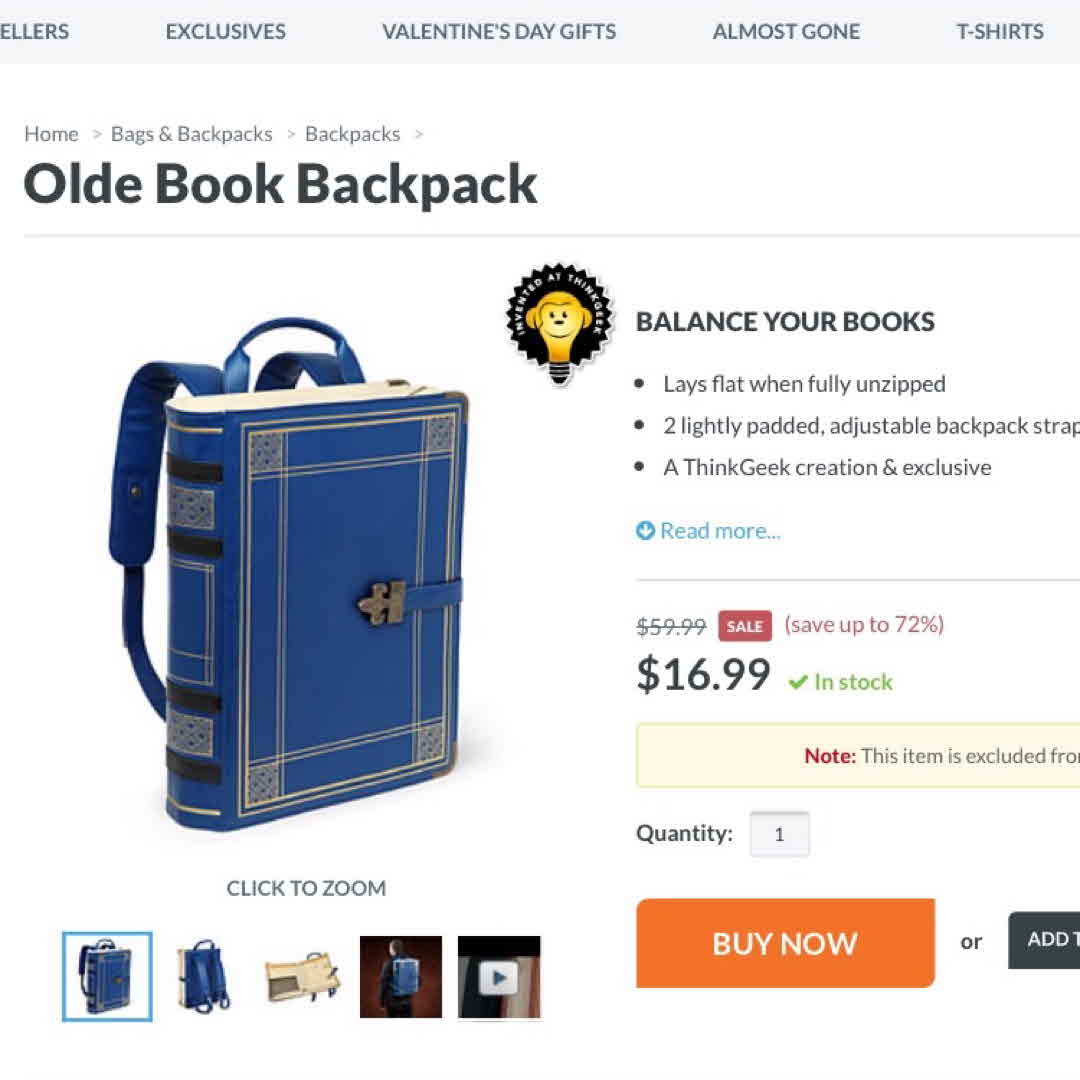
Task: Go to Home breadcrumb link
Action: click(x=52, y=134)
